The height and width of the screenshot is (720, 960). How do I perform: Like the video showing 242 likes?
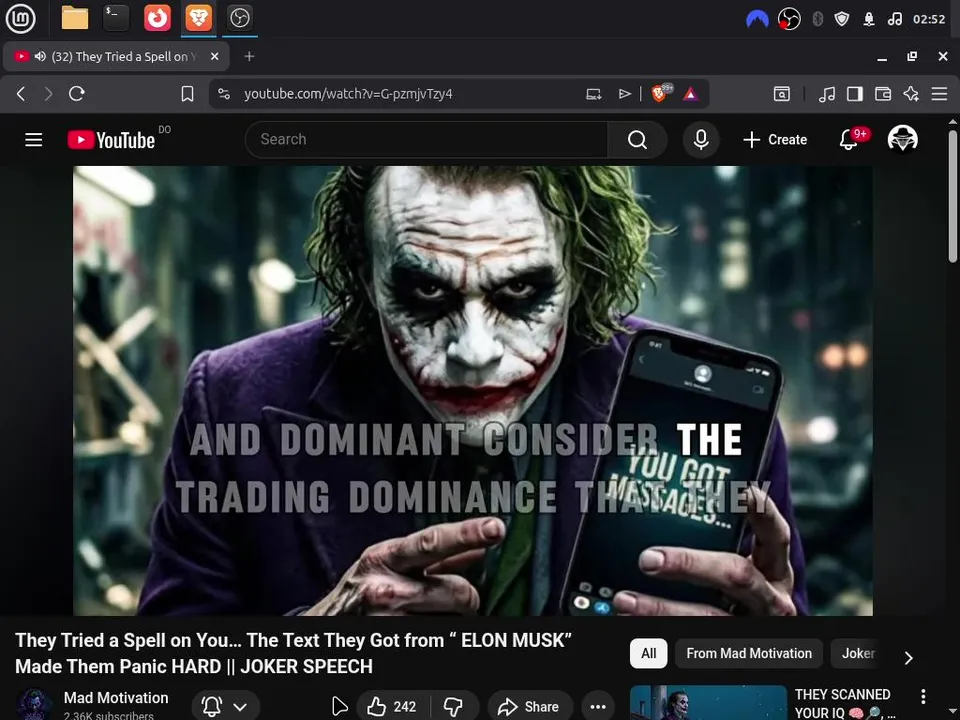(392, 707)
